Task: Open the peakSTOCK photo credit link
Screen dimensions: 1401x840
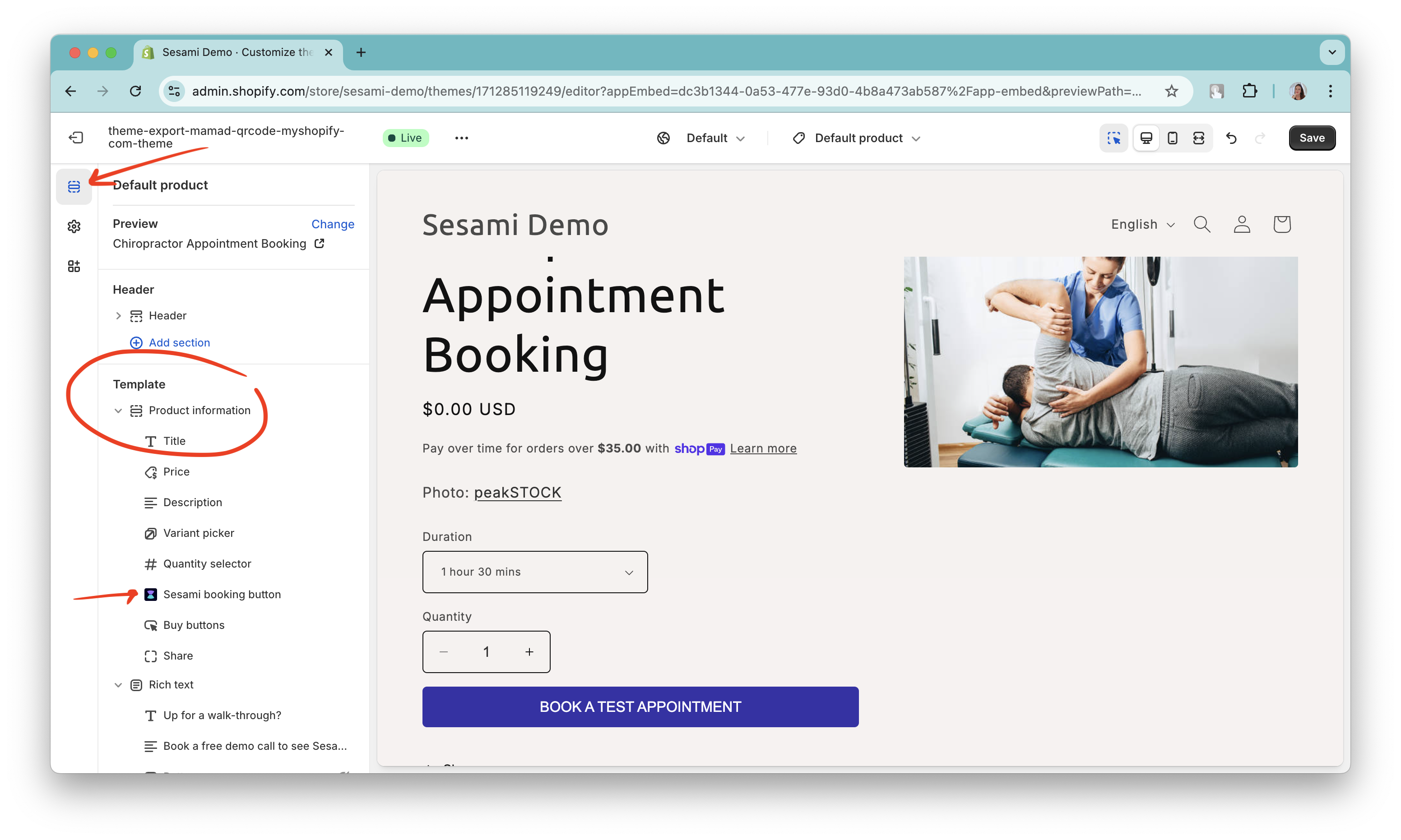Action: [517, 493]
